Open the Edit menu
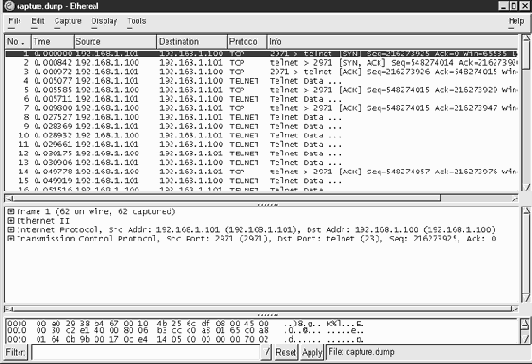 click(38, 21)
